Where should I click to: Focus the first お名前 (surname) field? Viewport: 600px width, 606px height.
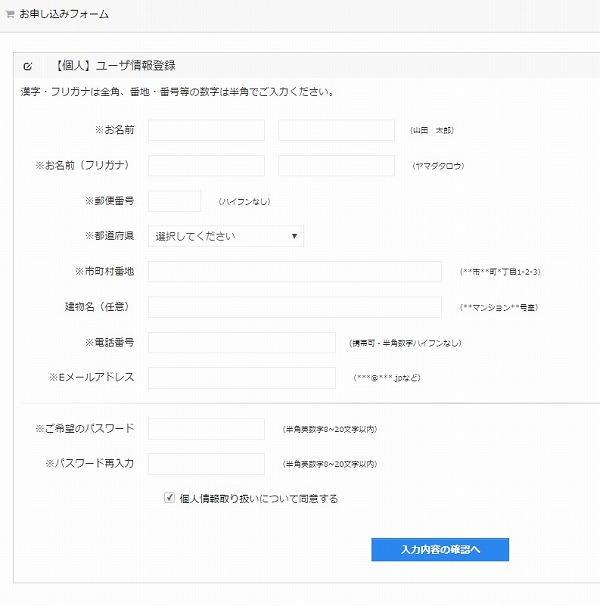206,130
